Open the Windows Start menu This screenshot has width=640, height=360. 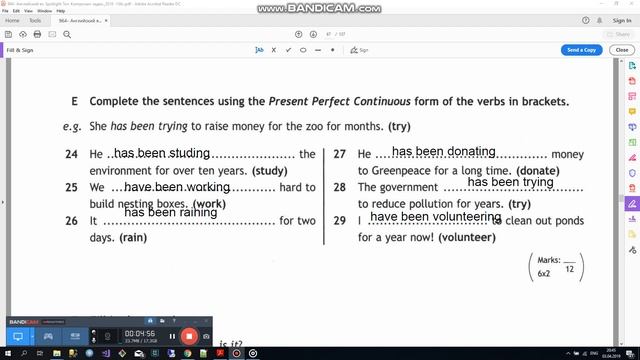(x=7, y=353)
